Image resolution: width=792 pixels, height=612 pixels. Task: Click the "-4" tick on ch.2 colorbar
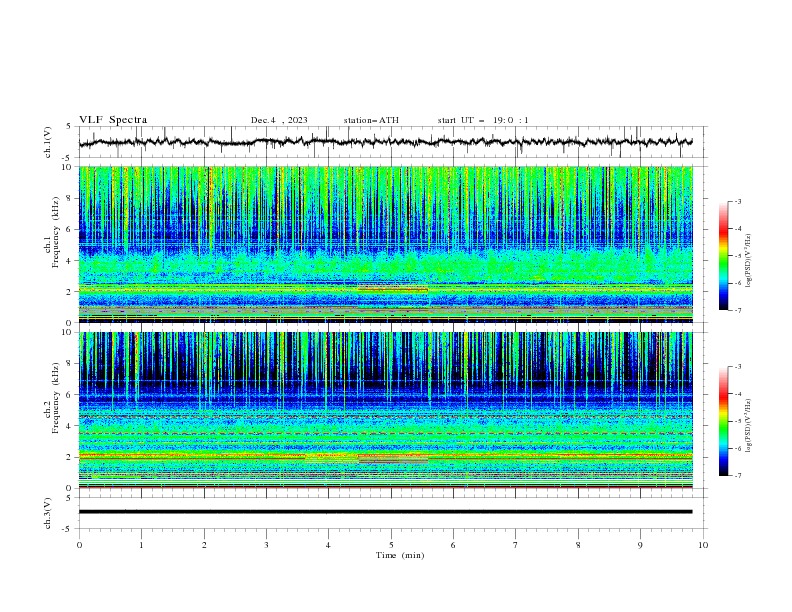(737, 394)
